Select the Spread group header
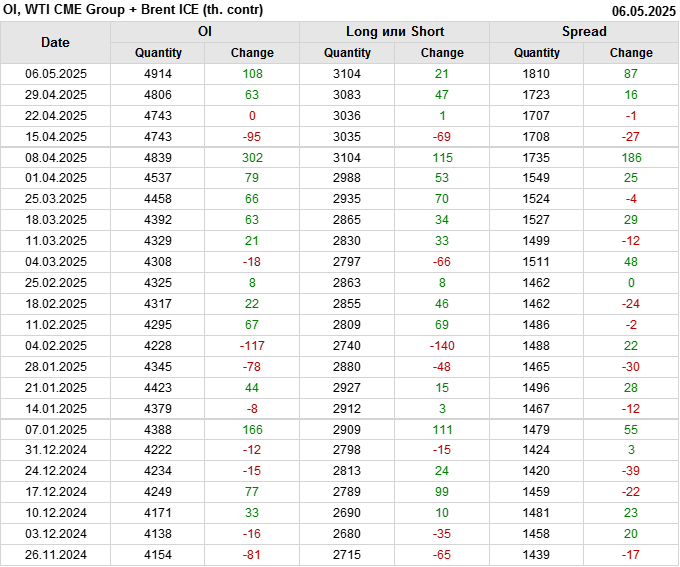The height and width of the screenshot is (567, 680). [x=584, y=32]
